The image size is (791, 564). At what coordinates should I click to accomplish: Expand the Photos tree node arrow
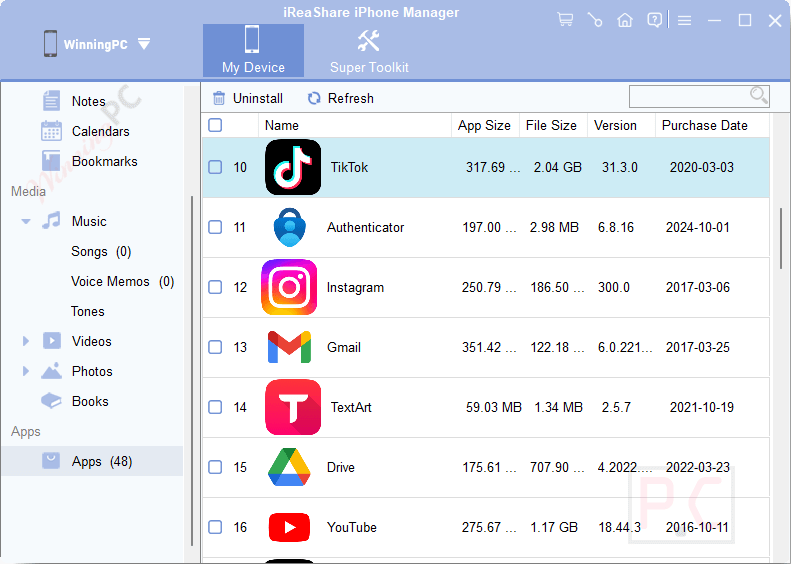(x=26, y=371)
